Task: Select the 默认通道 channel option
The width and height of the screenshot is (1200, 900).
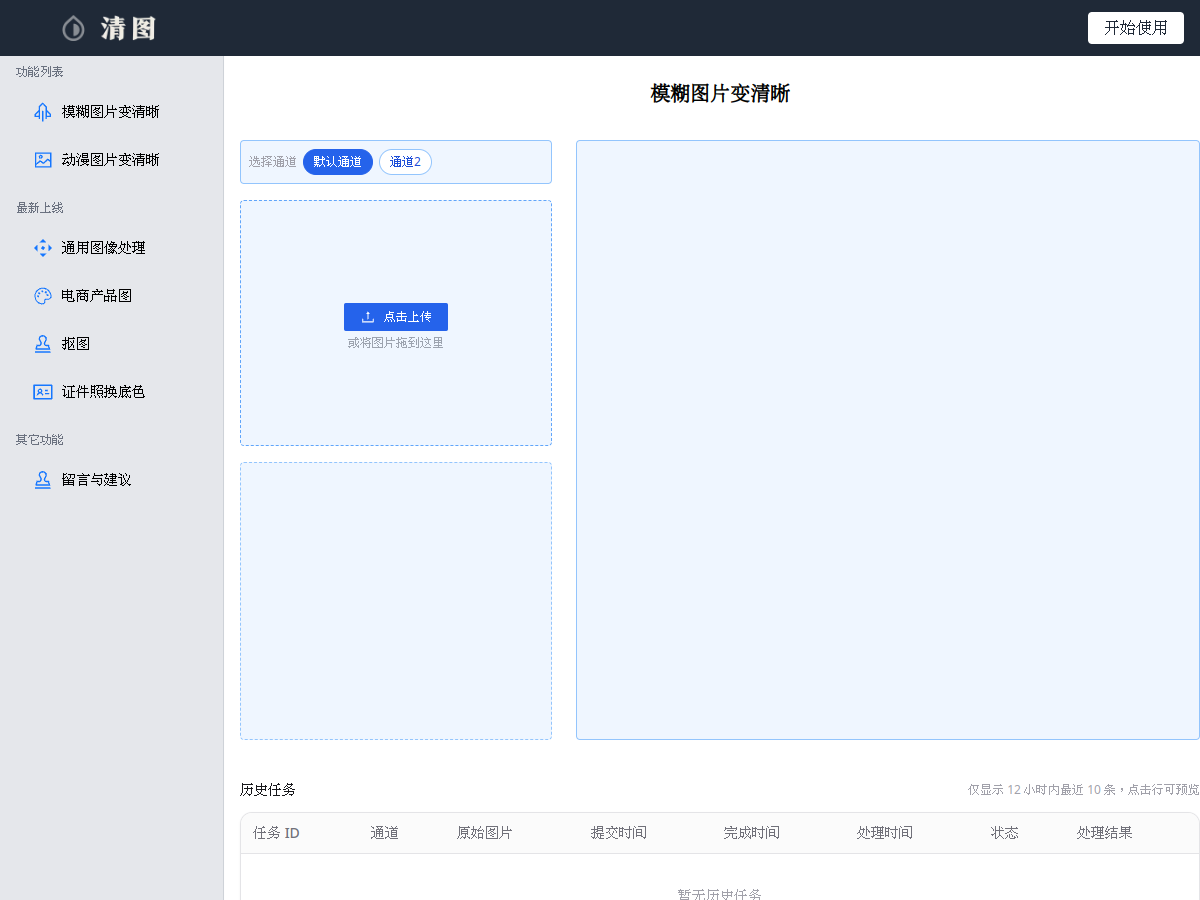Action: tap(338, 162)
